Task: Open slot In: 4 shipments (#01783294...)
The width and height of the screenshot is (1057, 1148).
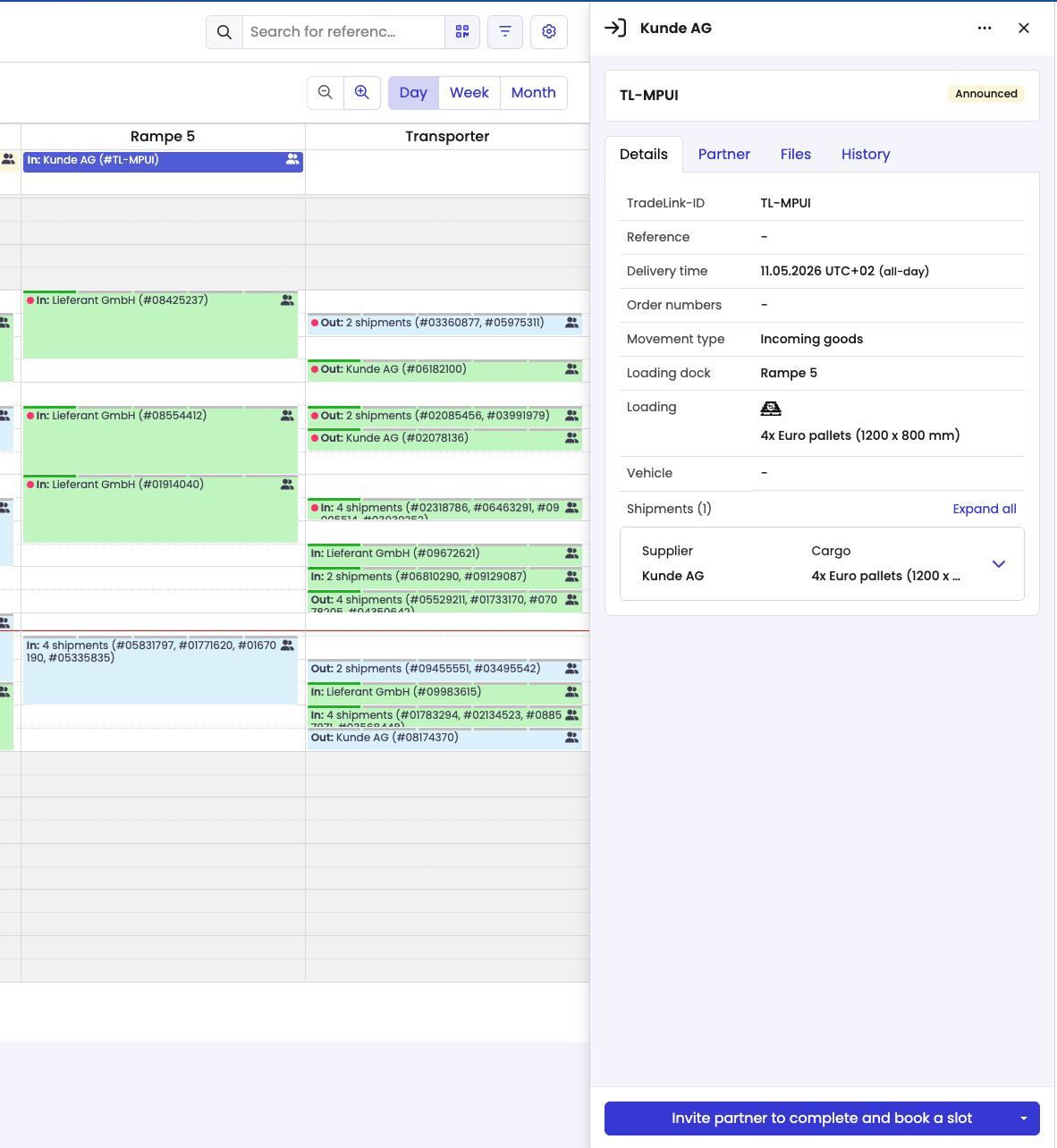Action: (x=445, y=717)
